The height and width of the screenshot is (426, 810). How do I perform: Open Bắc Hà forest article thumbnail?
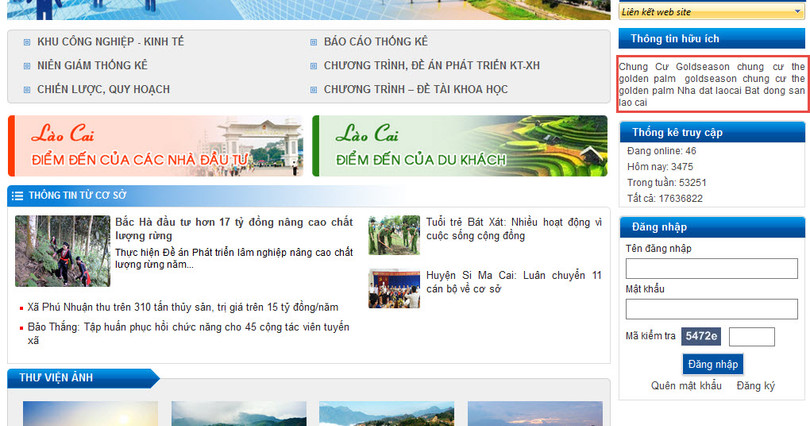point(62,251)
